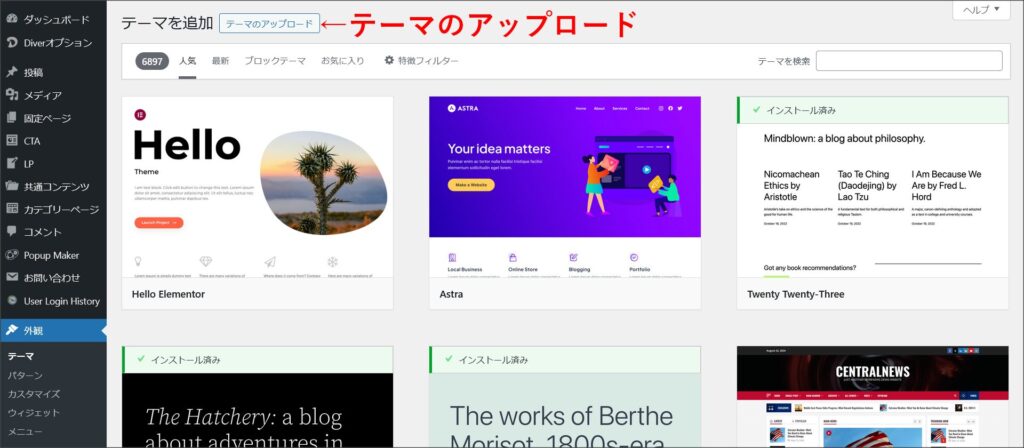This screenshot has width=1024, height=448.
Task: Click the Hello Elementor theme name
Action: tap(168, 294)
